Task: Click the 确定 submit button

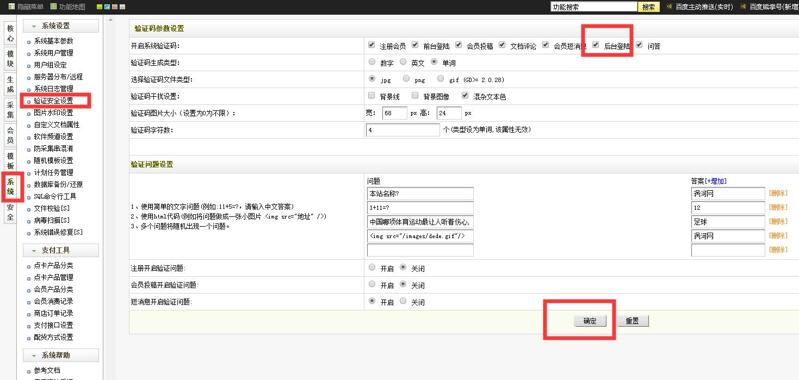Action: click(590, 321)
